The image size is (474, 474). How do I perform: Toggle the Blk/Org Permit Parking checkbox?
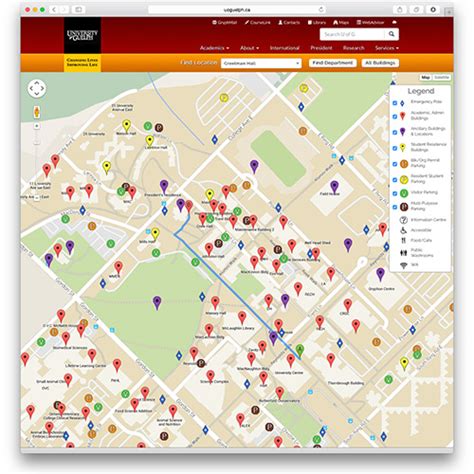point(395,164)
